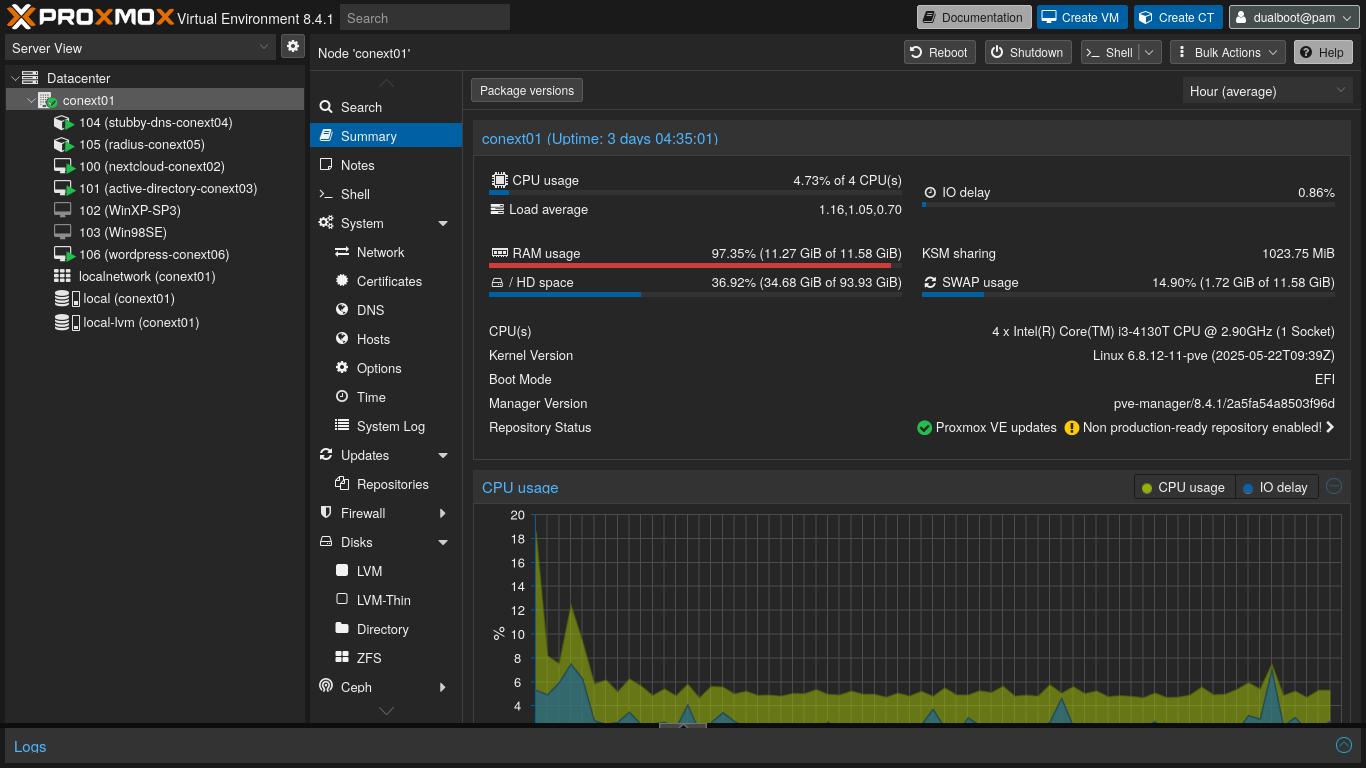This screenshot has height=768, width=1366.
Task: Click the Repositories icon
Action: (342, 484)
